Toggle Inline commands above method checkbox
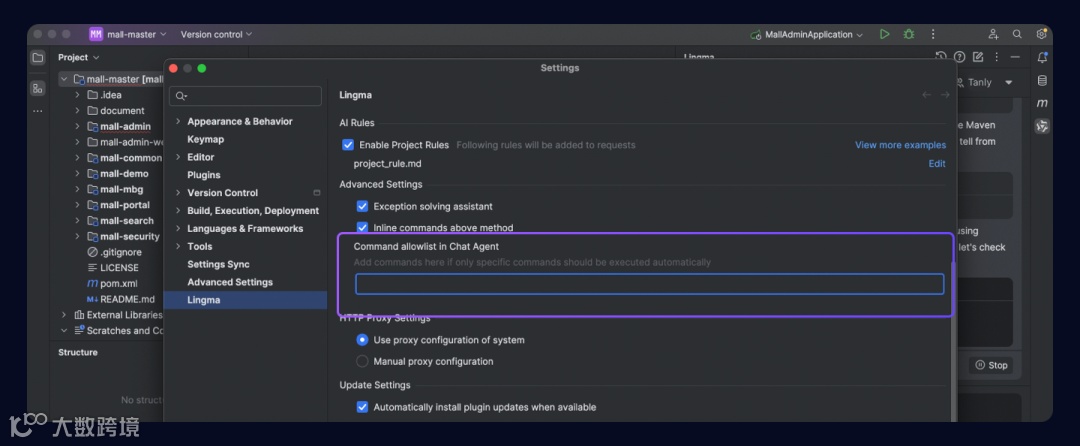This screenshot has height=446, width=1080. (362, 227)
